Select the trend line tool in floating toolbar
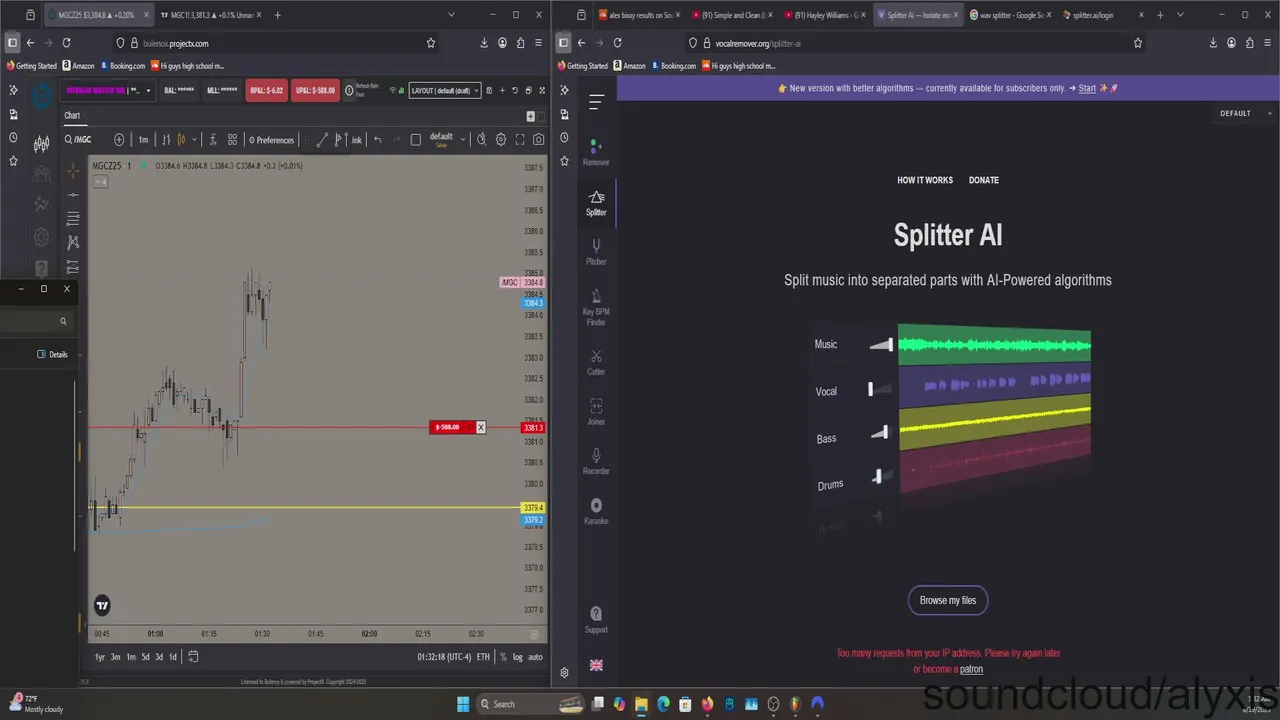Image resolution: width=1280 pixels, height=720 pixels. pyautogui.click(x=322, y=140)
